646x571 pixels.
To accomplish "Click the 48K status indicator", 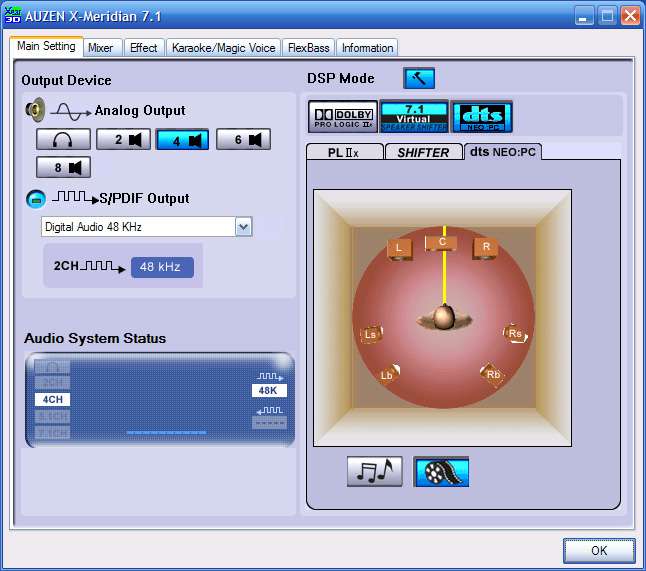I will (269, 390).
